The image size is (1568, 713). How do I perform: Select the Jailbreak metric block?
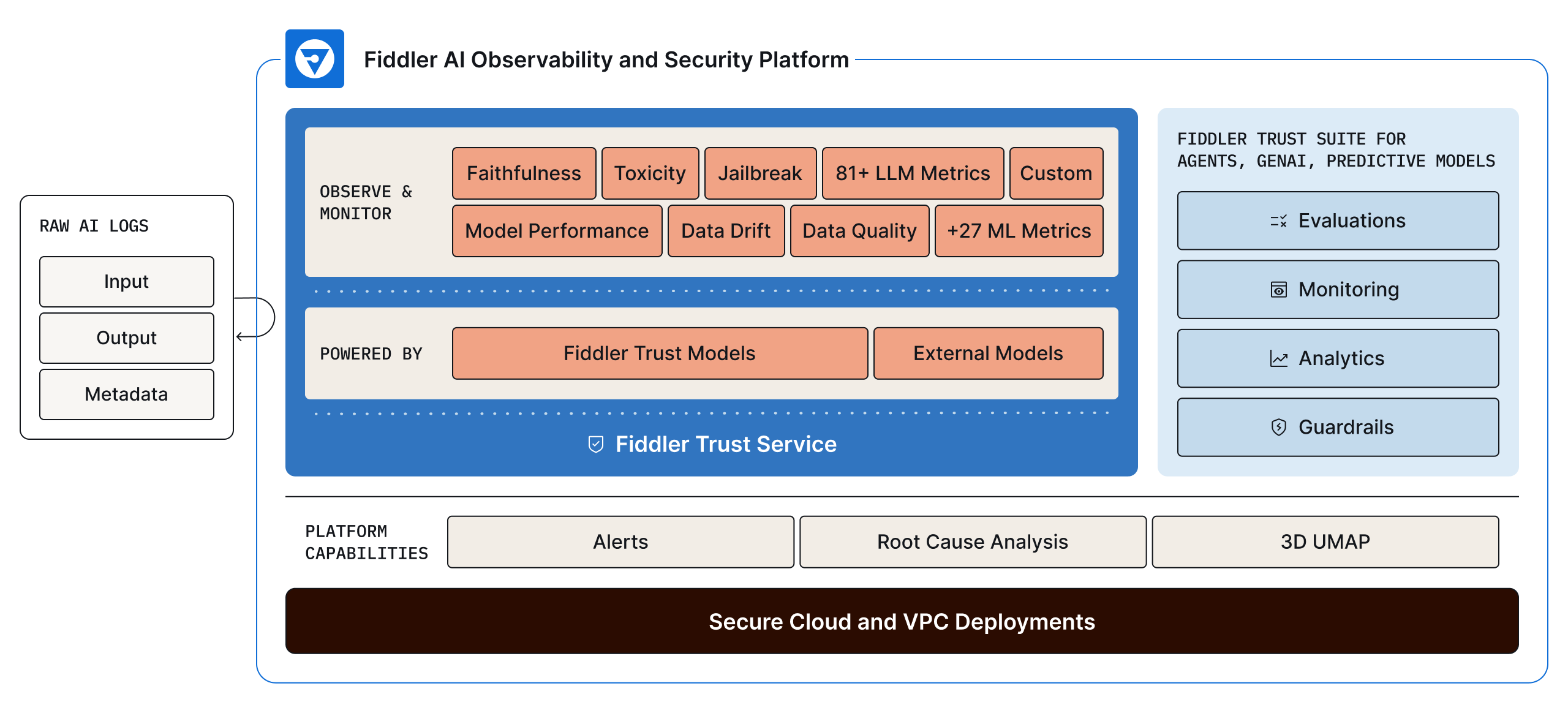(x=761, y=173)
